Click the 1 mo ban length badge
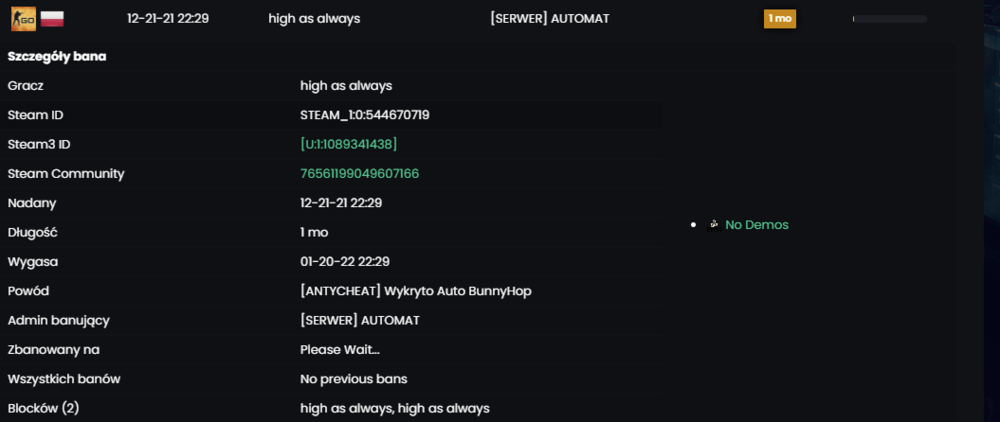The image size is (1000, 422). (x=779, y=18)
